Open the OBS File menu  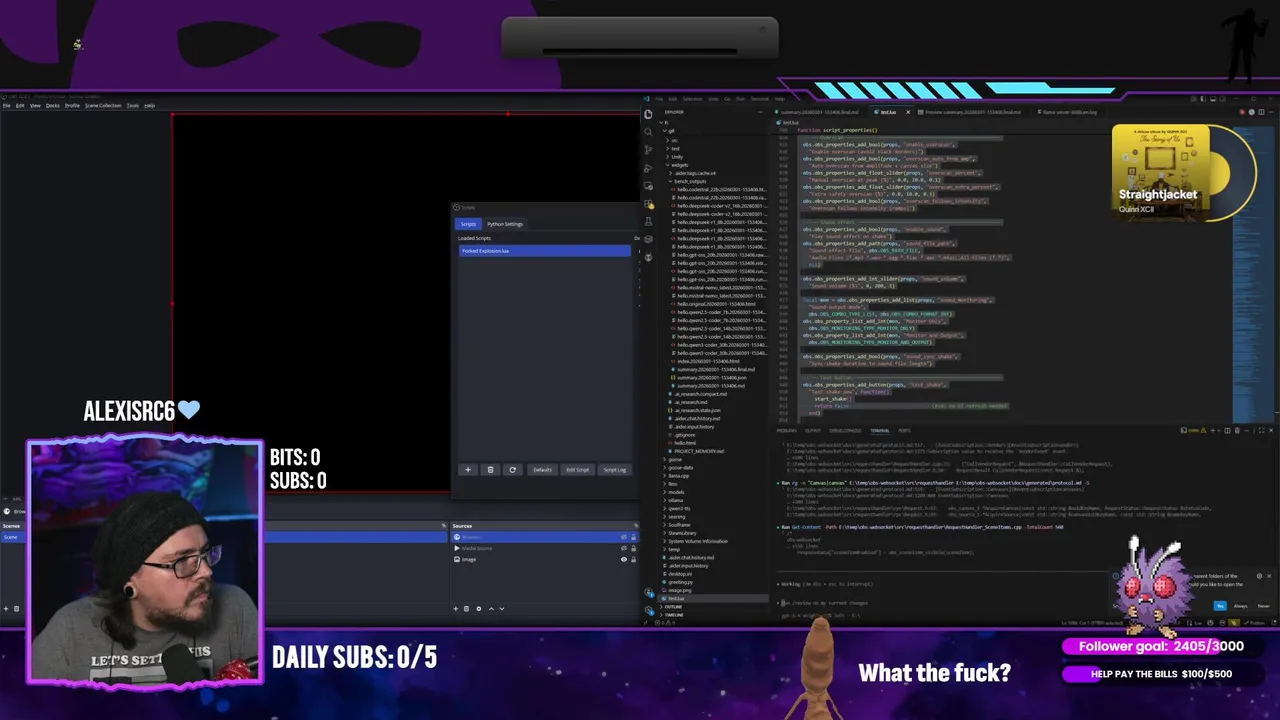click(x=6, y=105)
